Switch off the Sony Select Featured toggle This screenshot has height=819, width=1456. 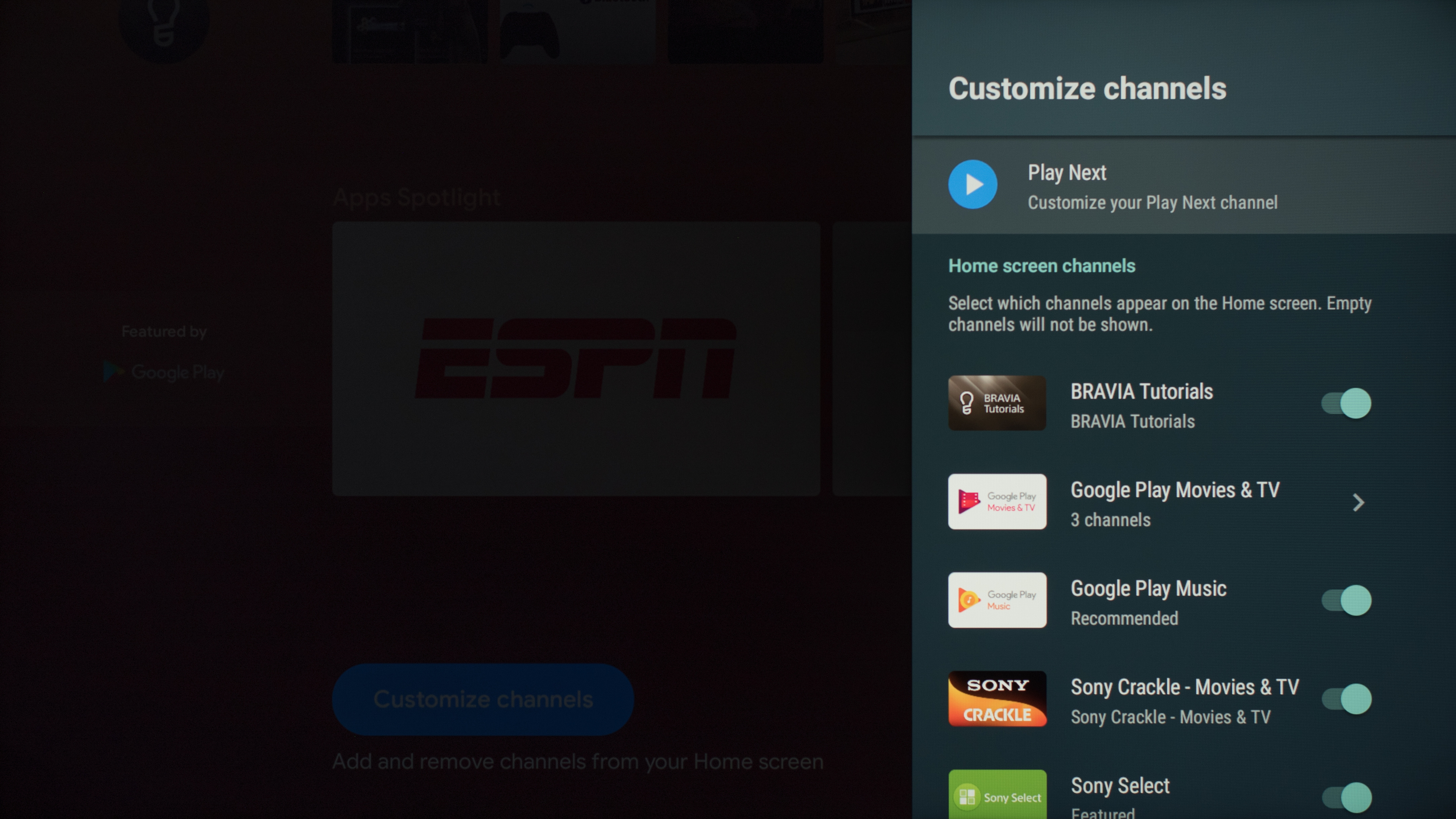pos(1346,797)
